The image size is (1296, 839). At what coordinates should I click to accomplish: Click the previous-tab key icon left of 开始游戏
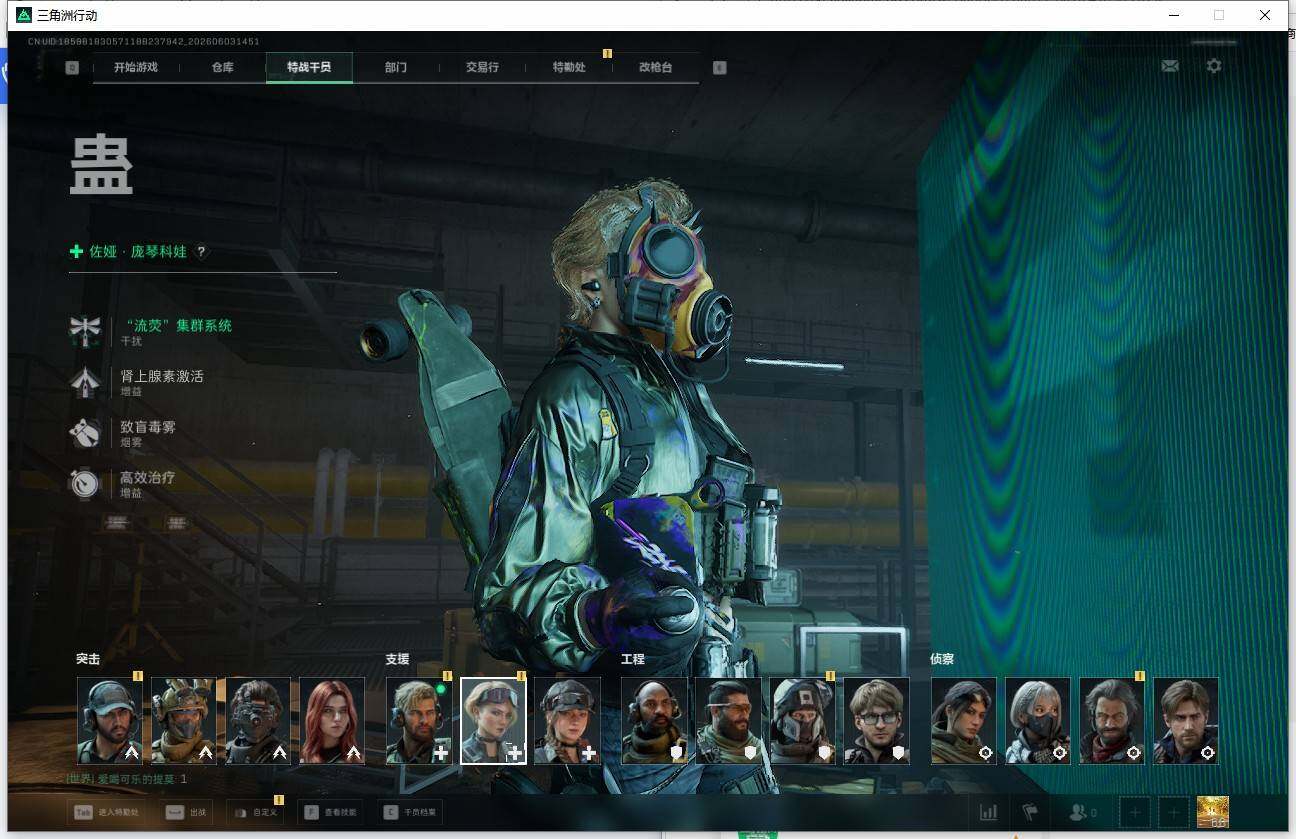click(x=72, y=67)
